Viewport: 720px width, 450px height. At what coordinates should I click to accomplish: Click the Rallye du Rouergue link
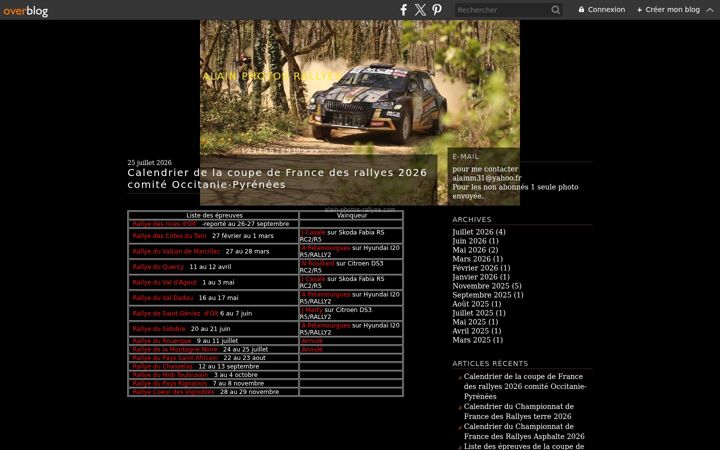pyautogui.click(x=162, y=341)
